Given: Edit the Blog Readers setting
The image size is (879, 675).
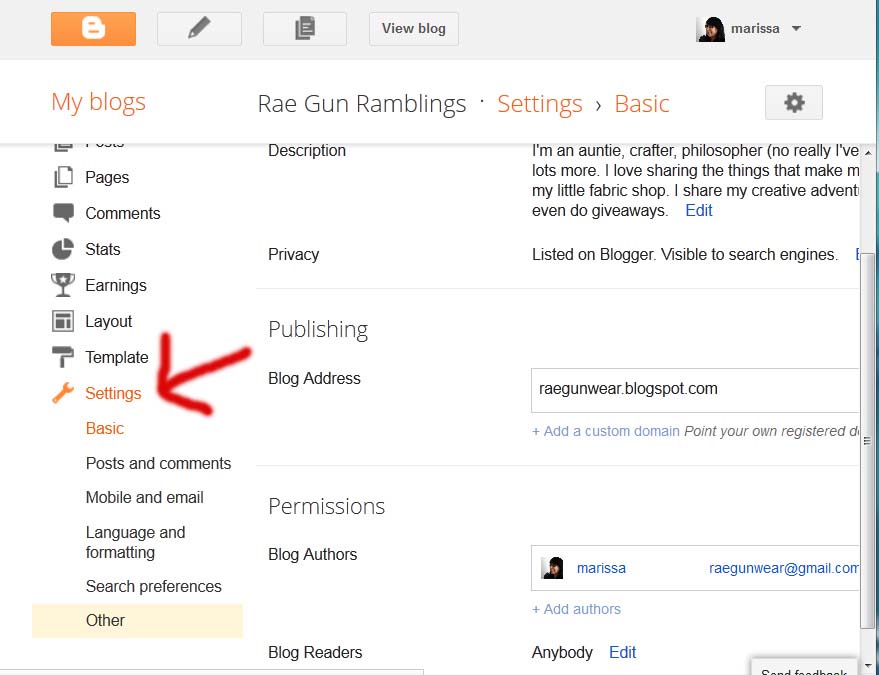Looking at the screenshot, I should pos(622,652).
